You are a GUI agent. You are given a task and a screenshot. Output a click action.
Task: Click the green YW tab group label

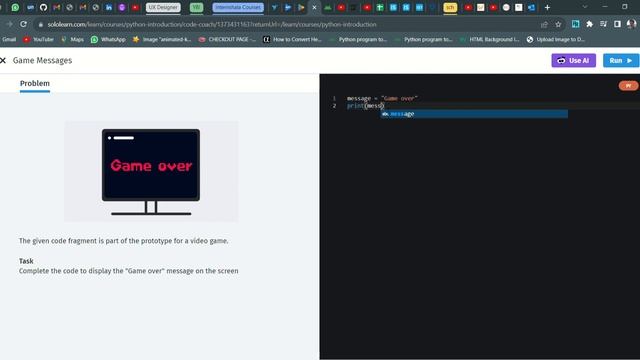point(196,7)
